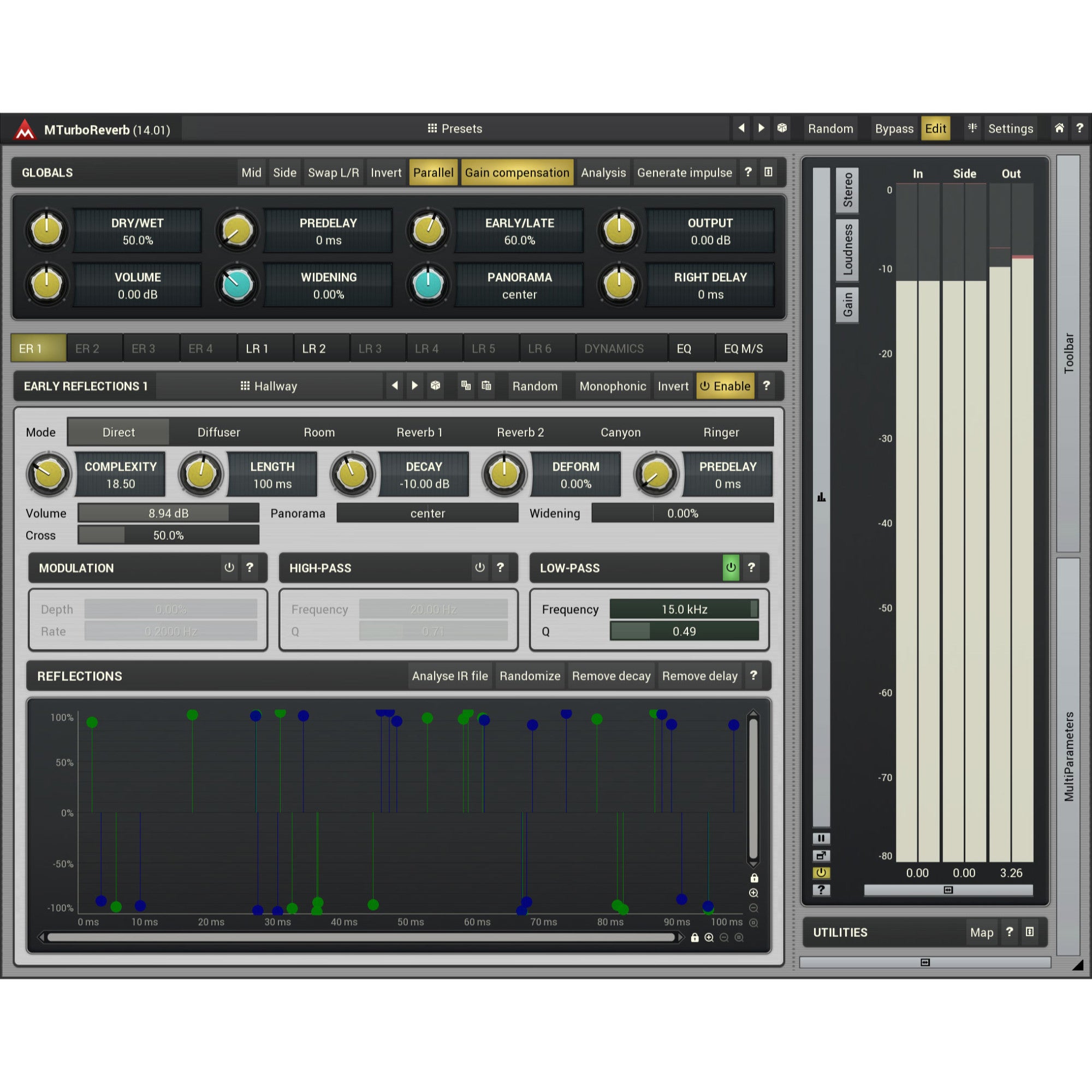Open the Presets dropdown in the title bar

click(455, 128)
